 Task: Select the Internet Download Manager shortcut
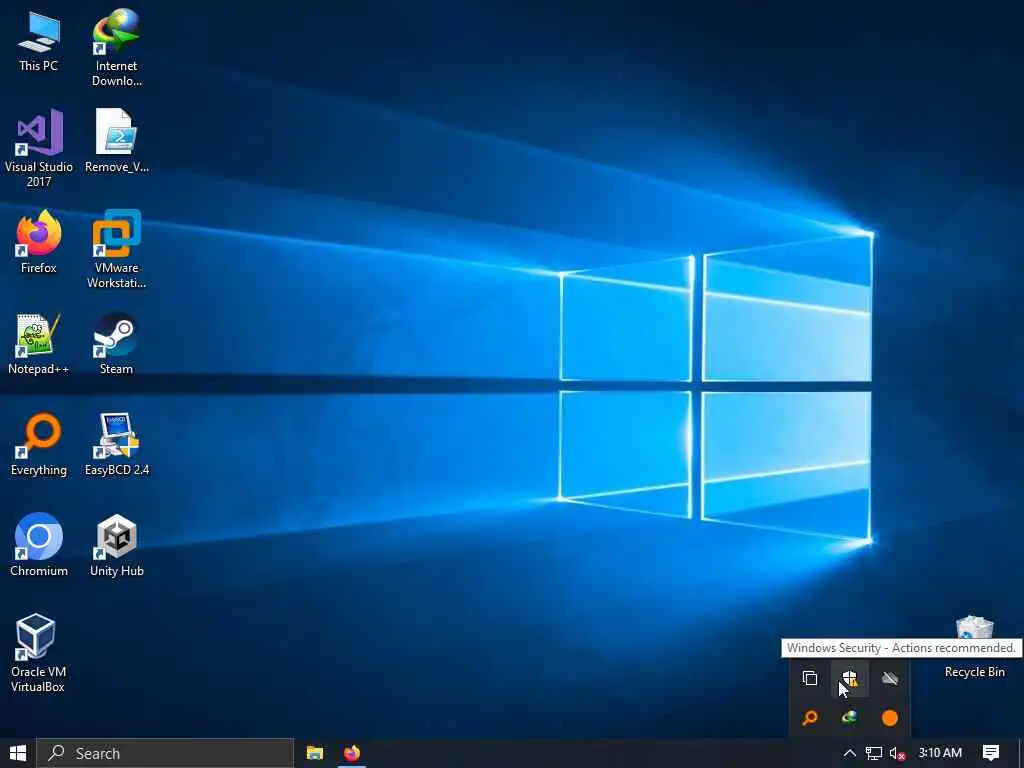coord(116,48)
